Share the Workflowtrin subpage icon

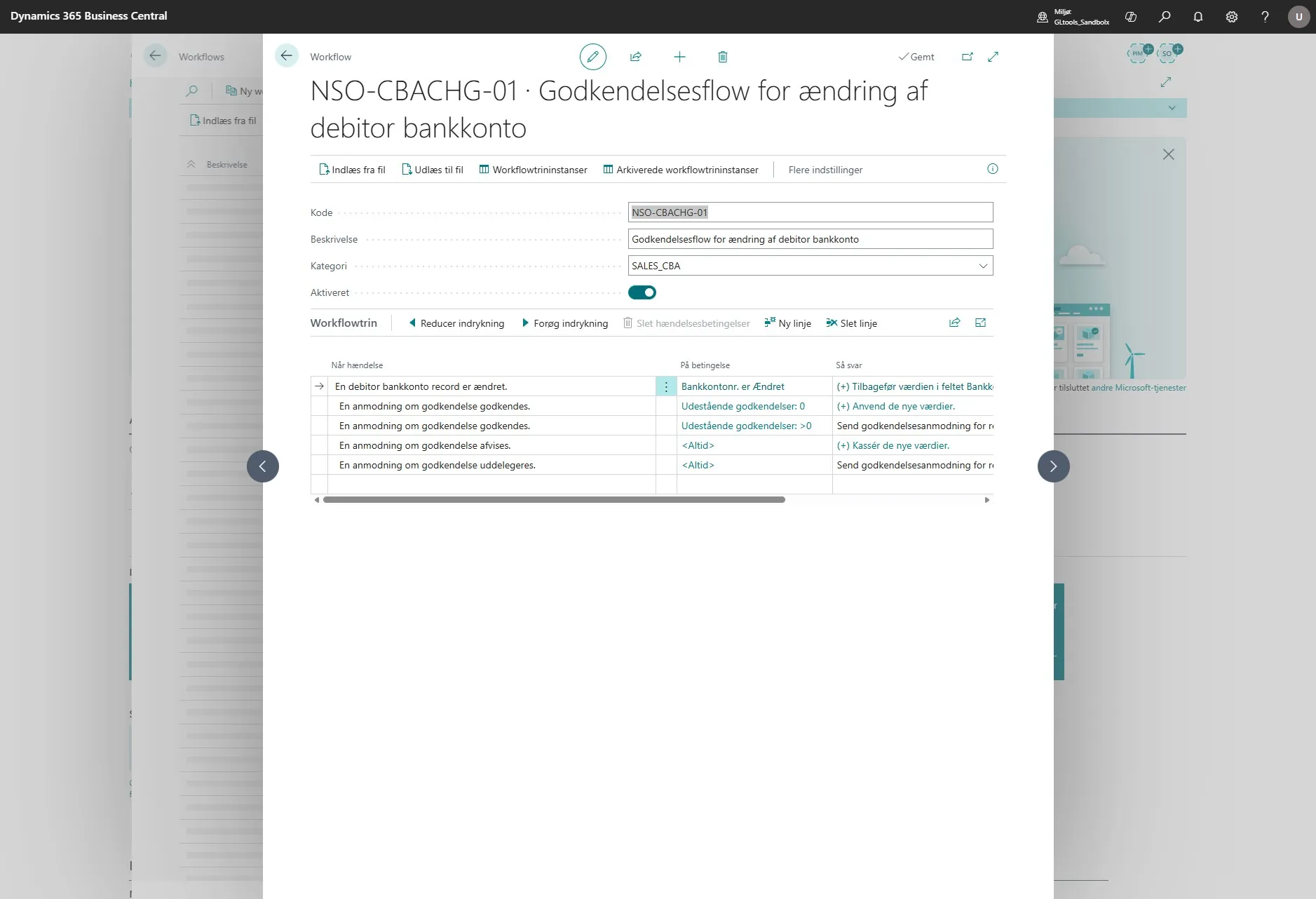click(x=954, y=323)
